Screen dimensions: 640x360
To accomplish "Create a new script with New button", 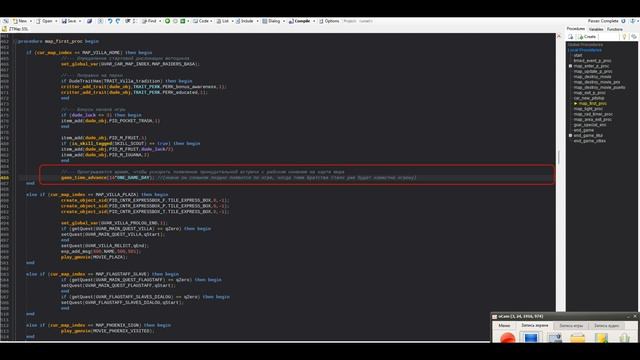I will (x=20, y=21).
